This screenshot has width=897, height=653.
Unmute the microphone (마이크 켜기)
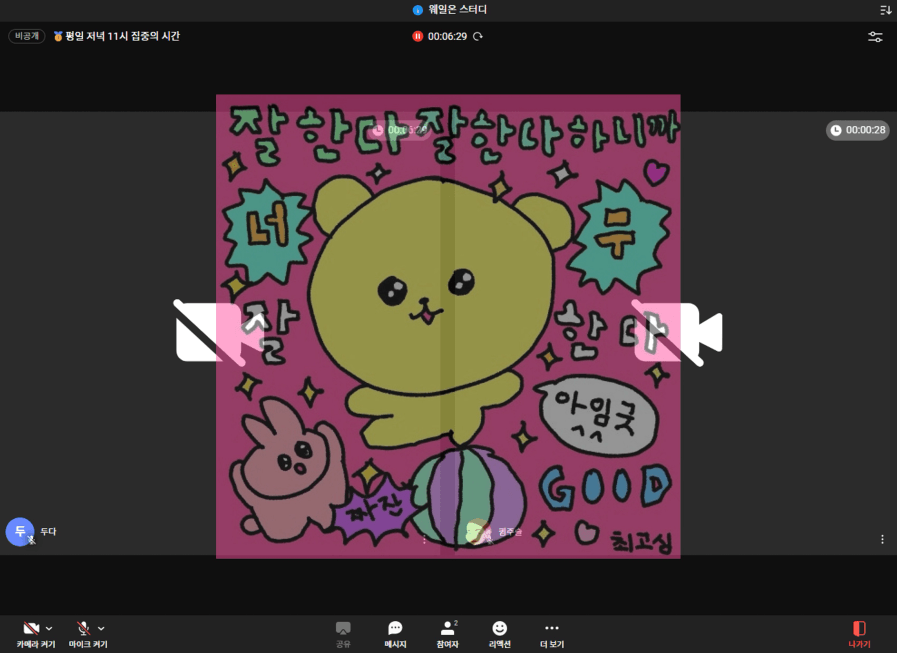click(83, 629)
